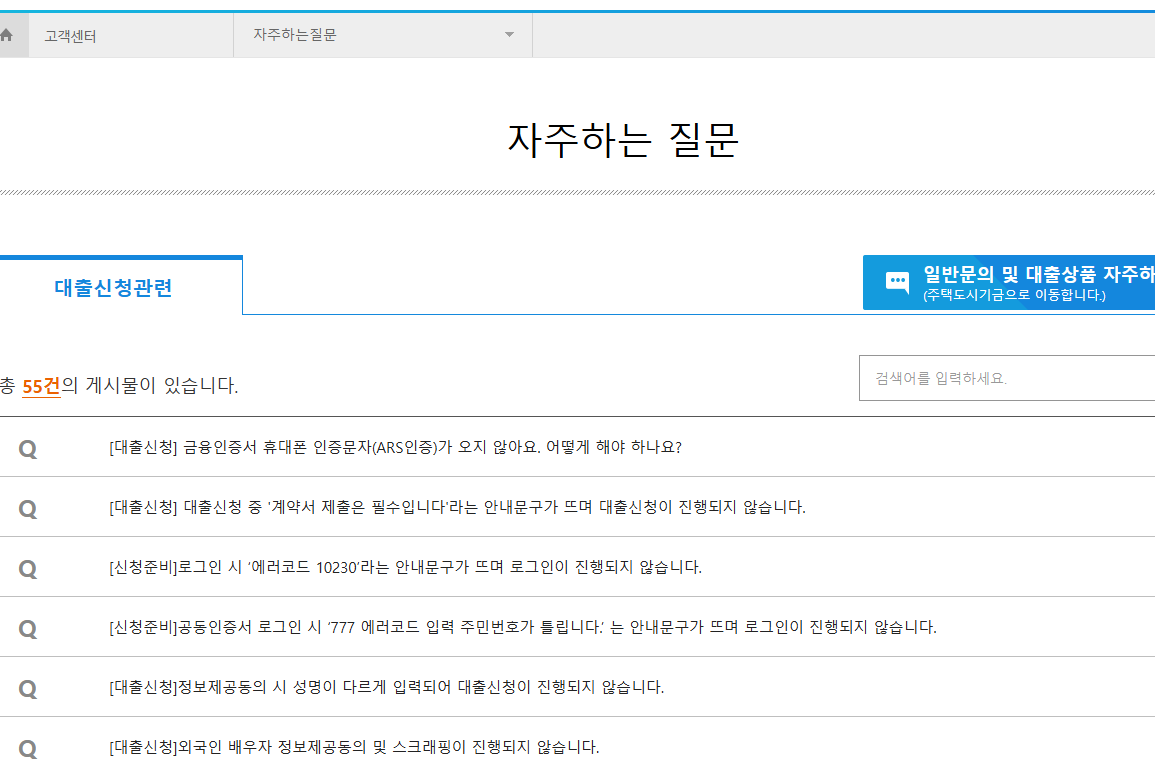The width and height of the screenshot is (1155, 773).
Task: Open the 고객센터 breadcrumb item
Action: click(x=70, y=36)
